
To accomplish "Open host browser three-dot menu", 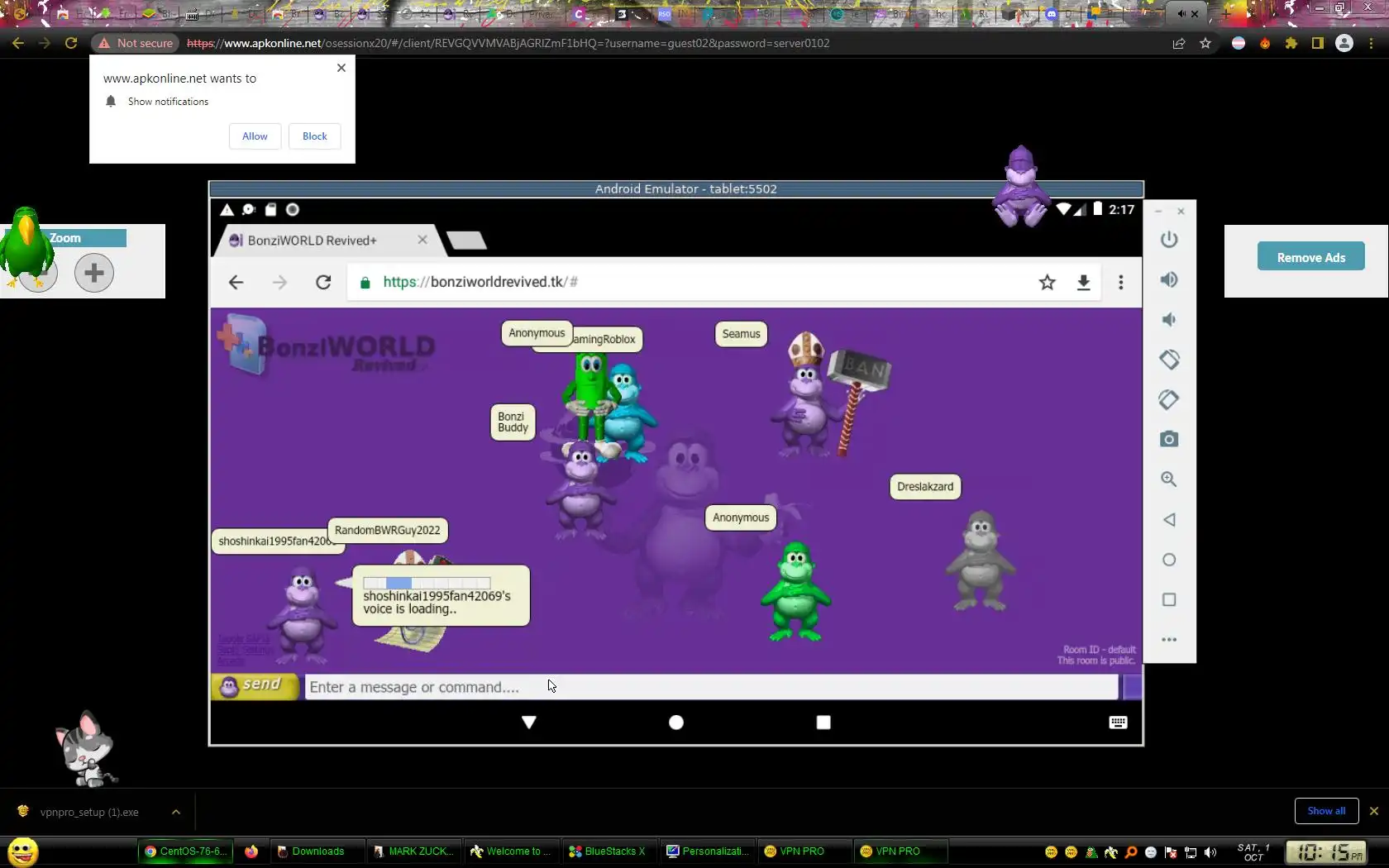I will tap(1371, 43).
